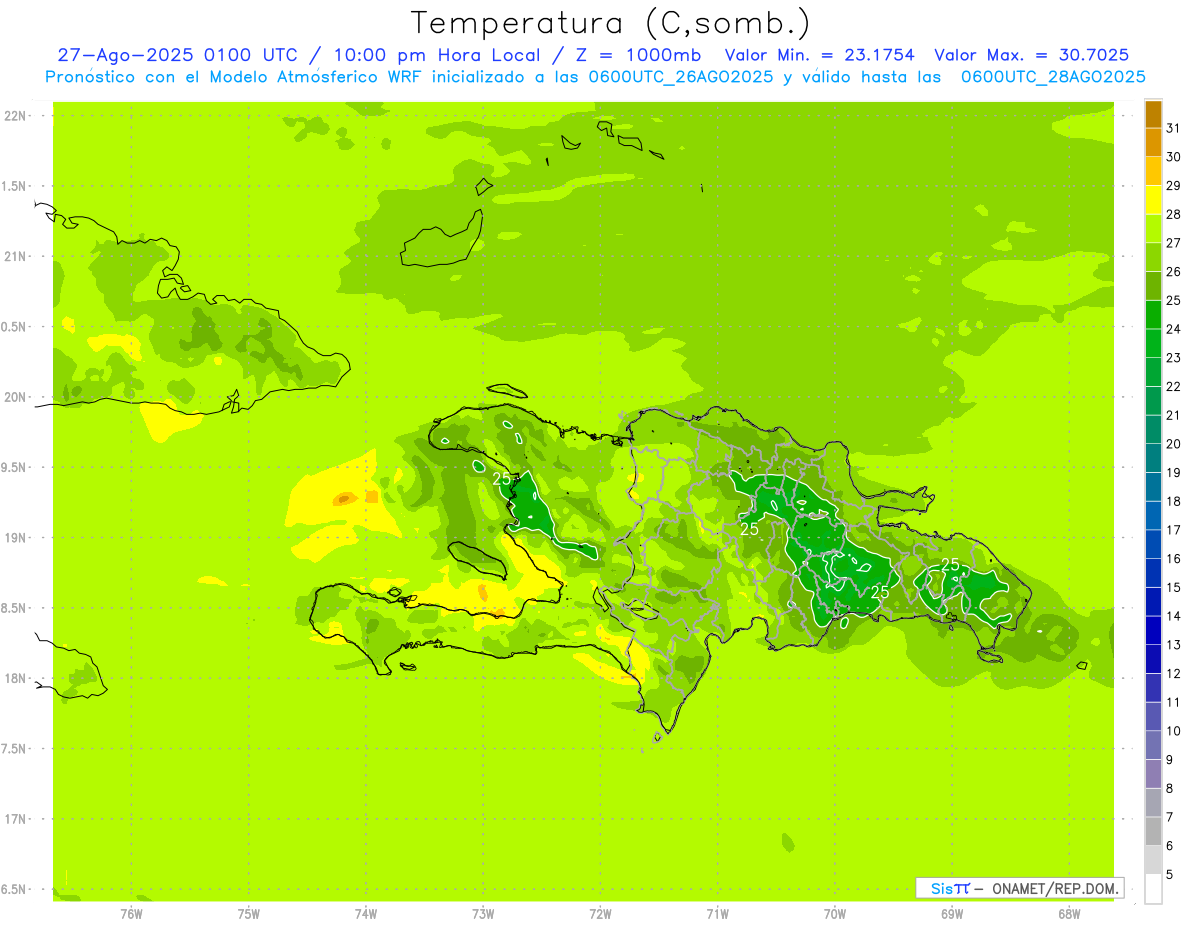Select dark orange legend swatch above 31

pos(1153,114)
